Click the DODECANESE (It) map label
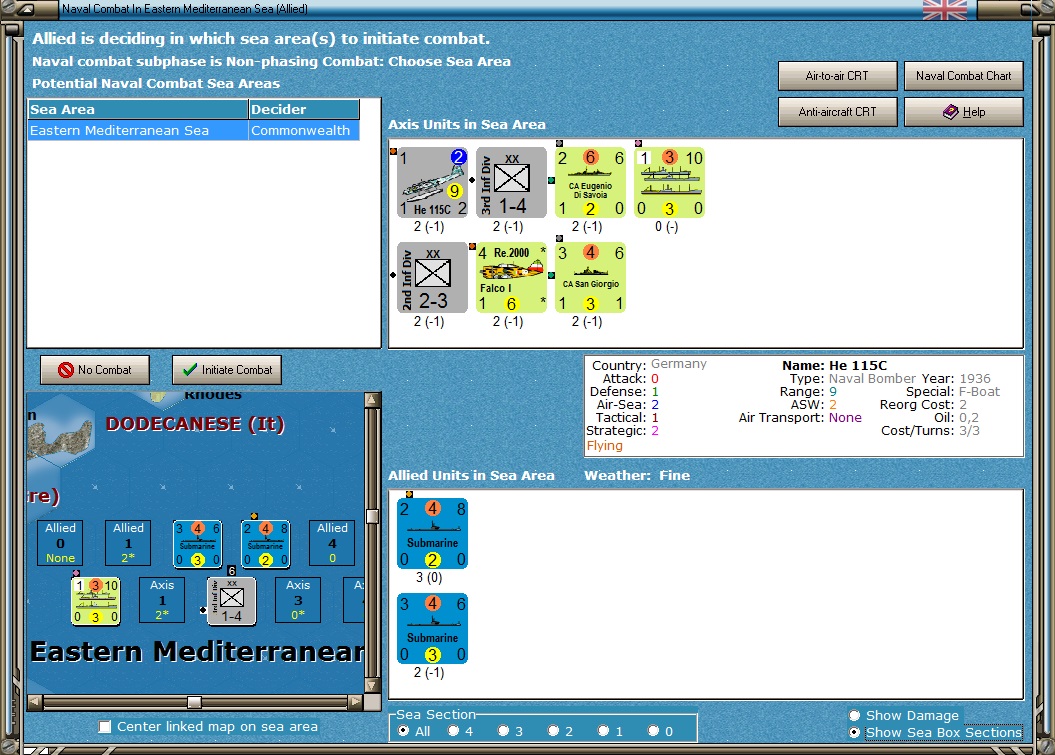 [x=195, y=424]
